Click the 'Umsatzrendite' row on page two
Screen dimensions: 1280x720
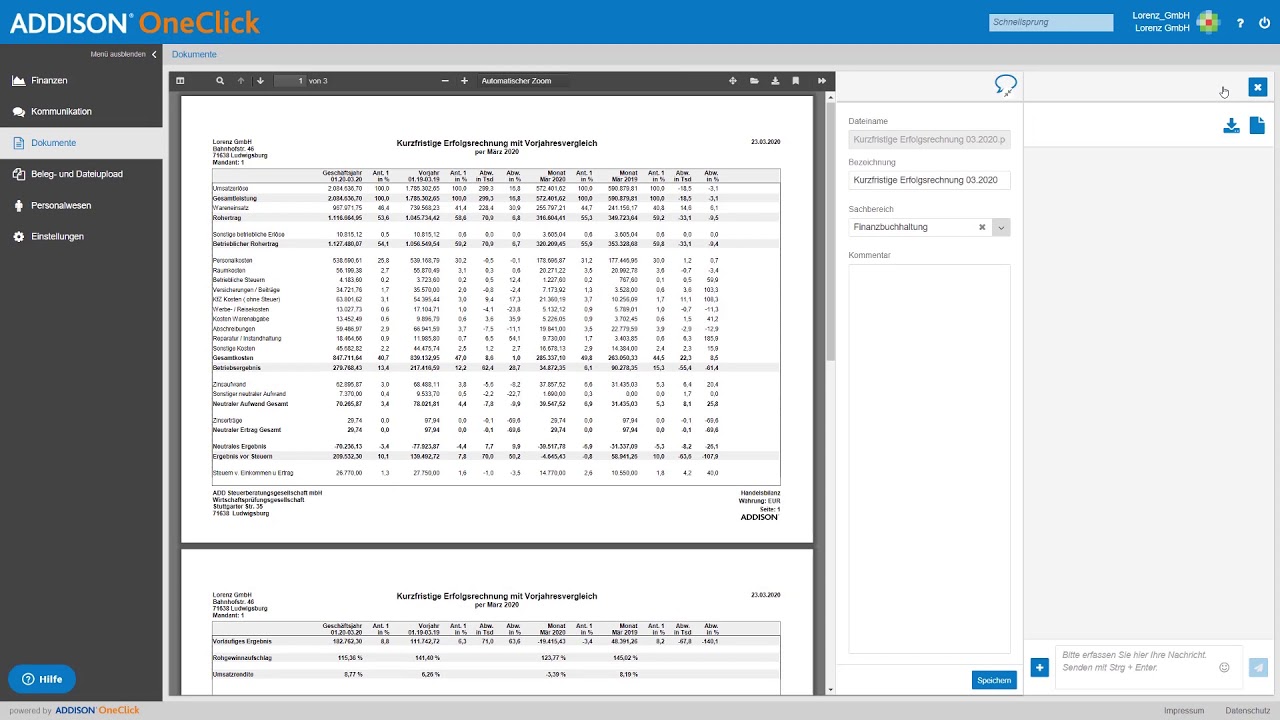pyautogui.click(x=233, y=674)
